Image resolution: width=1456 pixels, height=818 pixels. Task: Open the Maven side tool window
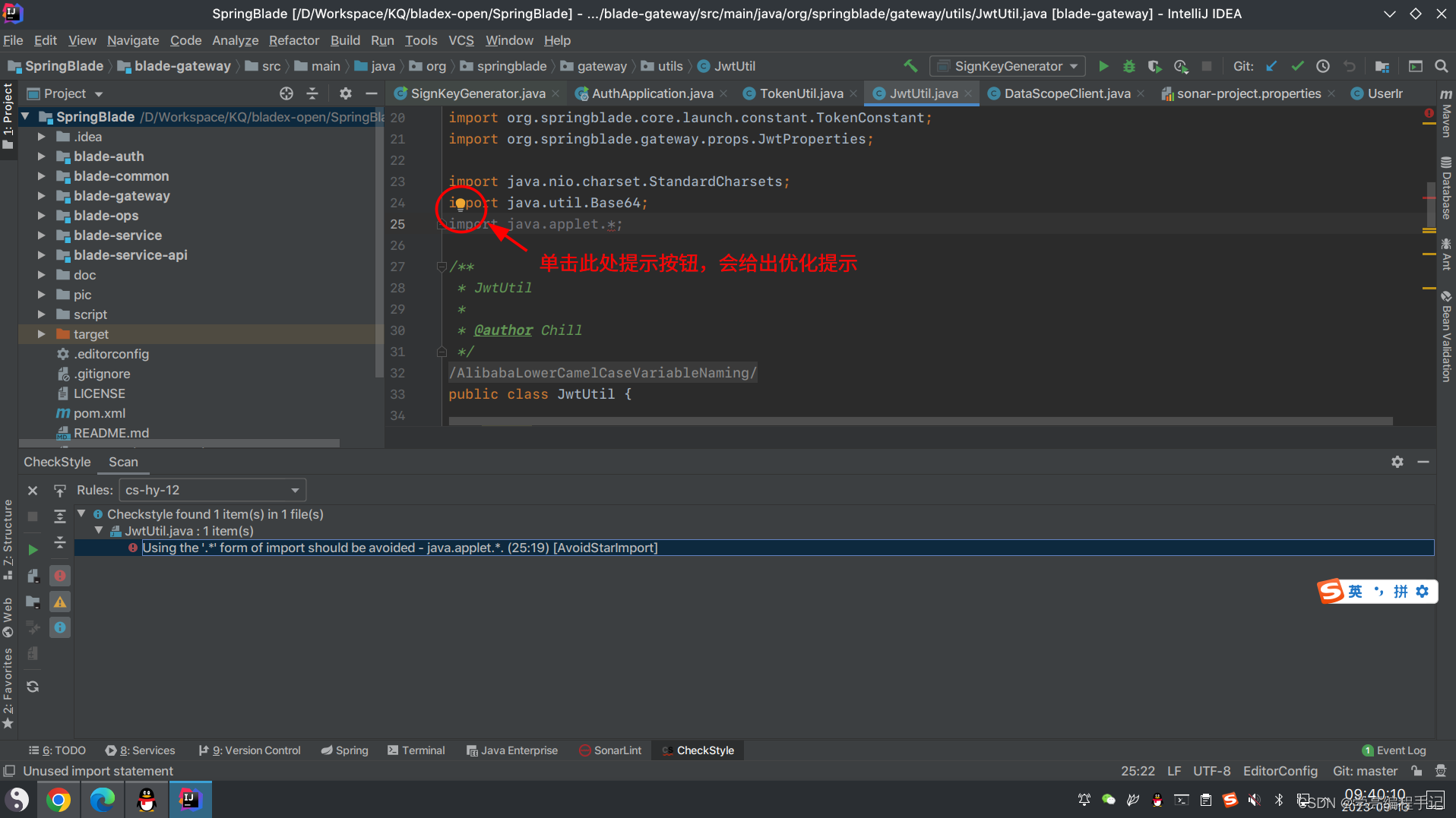coord(1446,114)
